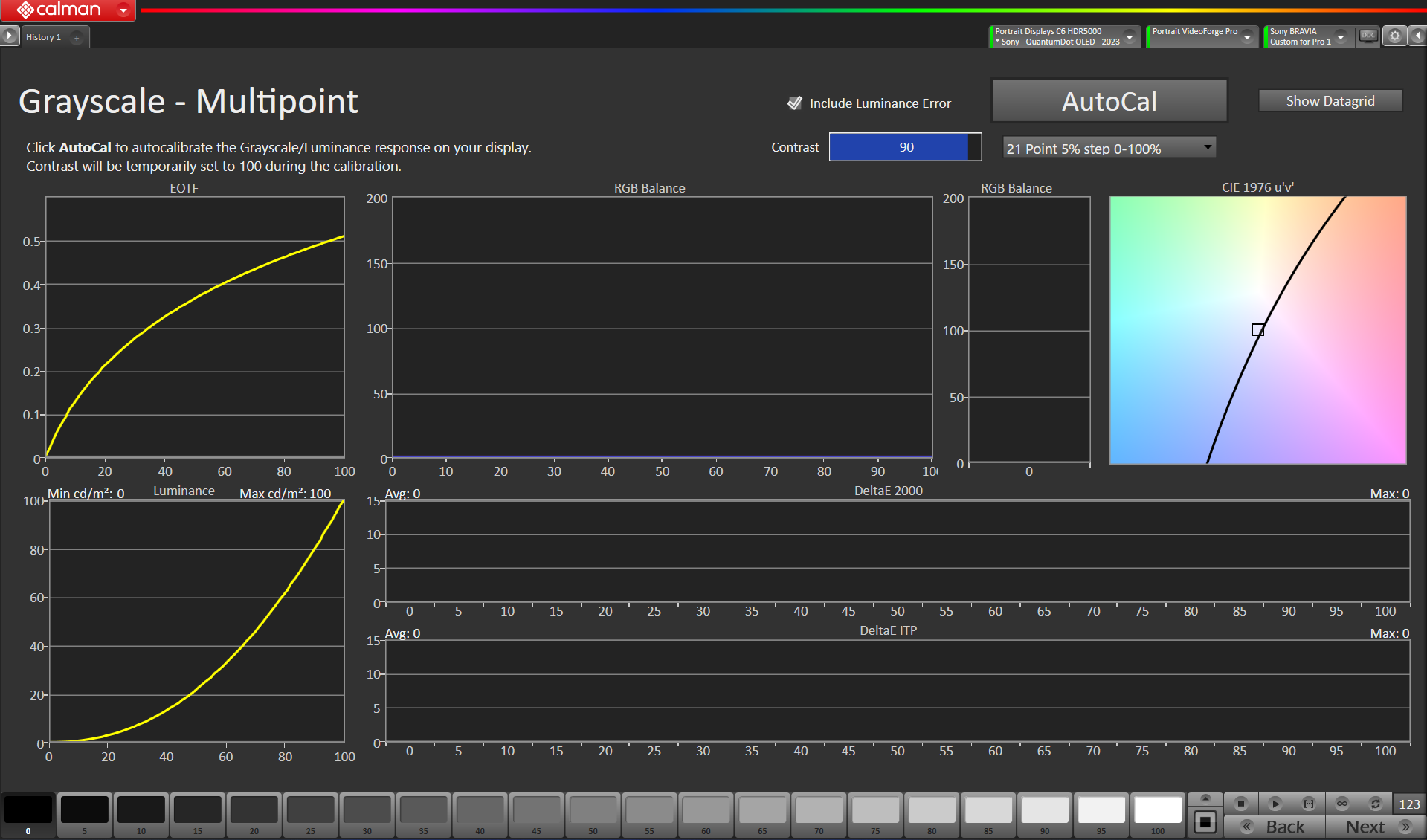Start continuous reading with the infinity icon
This screenshot has width=1427, height=840.
pyautogui.click(x=1341, y=804)
